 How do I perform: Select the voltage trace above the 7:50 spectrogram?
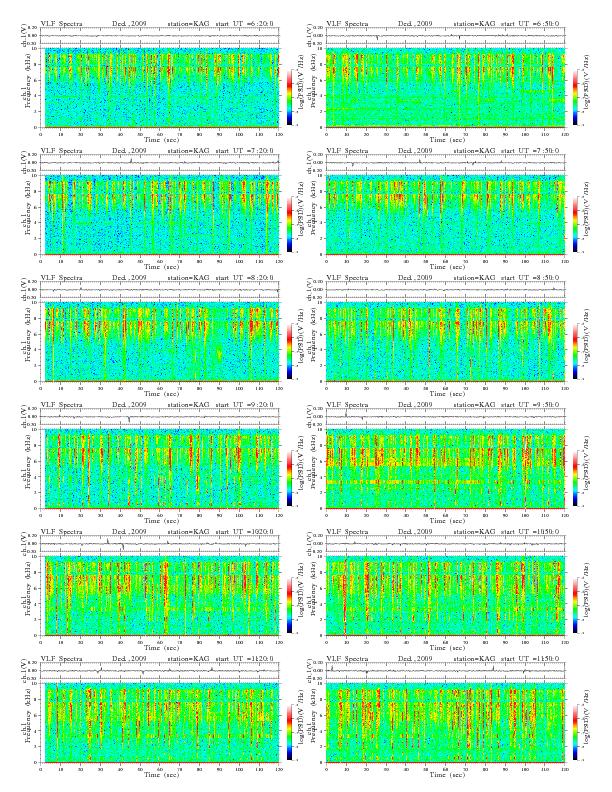[445, 163]
